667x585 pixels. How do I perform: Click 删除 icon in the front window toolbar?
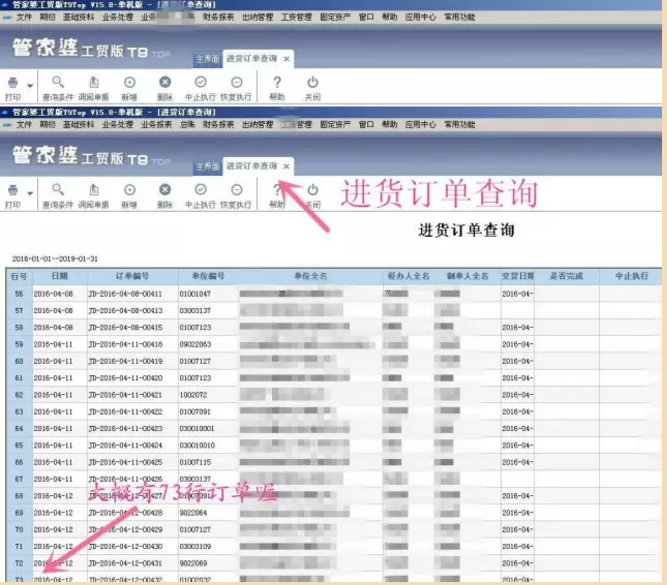(165, 189)
